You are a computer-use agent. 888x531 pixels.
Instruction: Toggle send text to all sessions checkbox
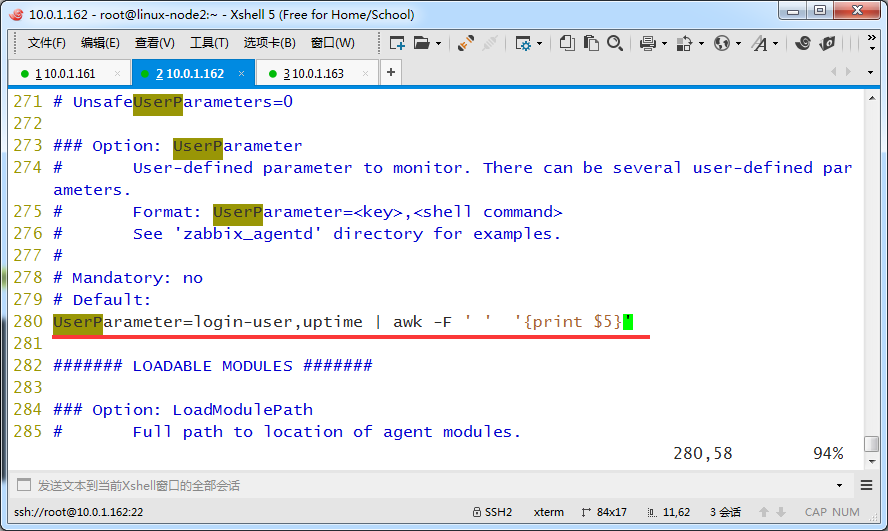(x=24, y=485)
